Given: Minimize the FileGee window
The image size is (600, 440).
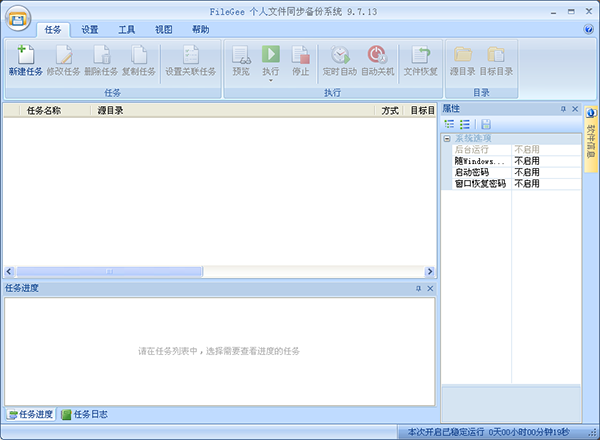Looking at the screenshot, I should tap(553, 12).
